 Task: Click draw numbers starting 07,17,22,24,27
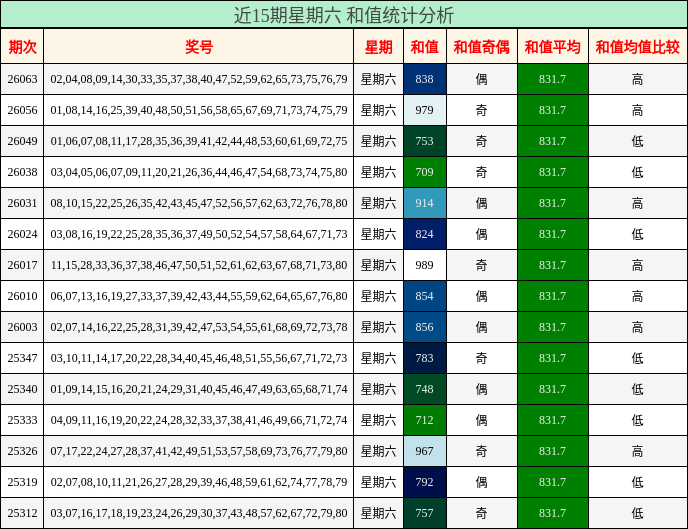199,451
